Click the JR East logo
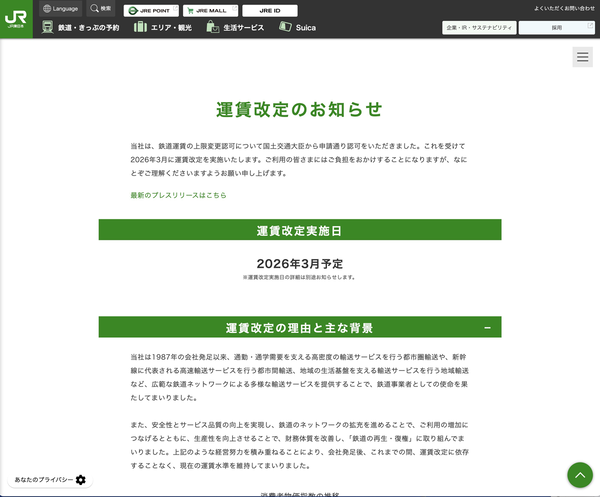 [16, 19]
